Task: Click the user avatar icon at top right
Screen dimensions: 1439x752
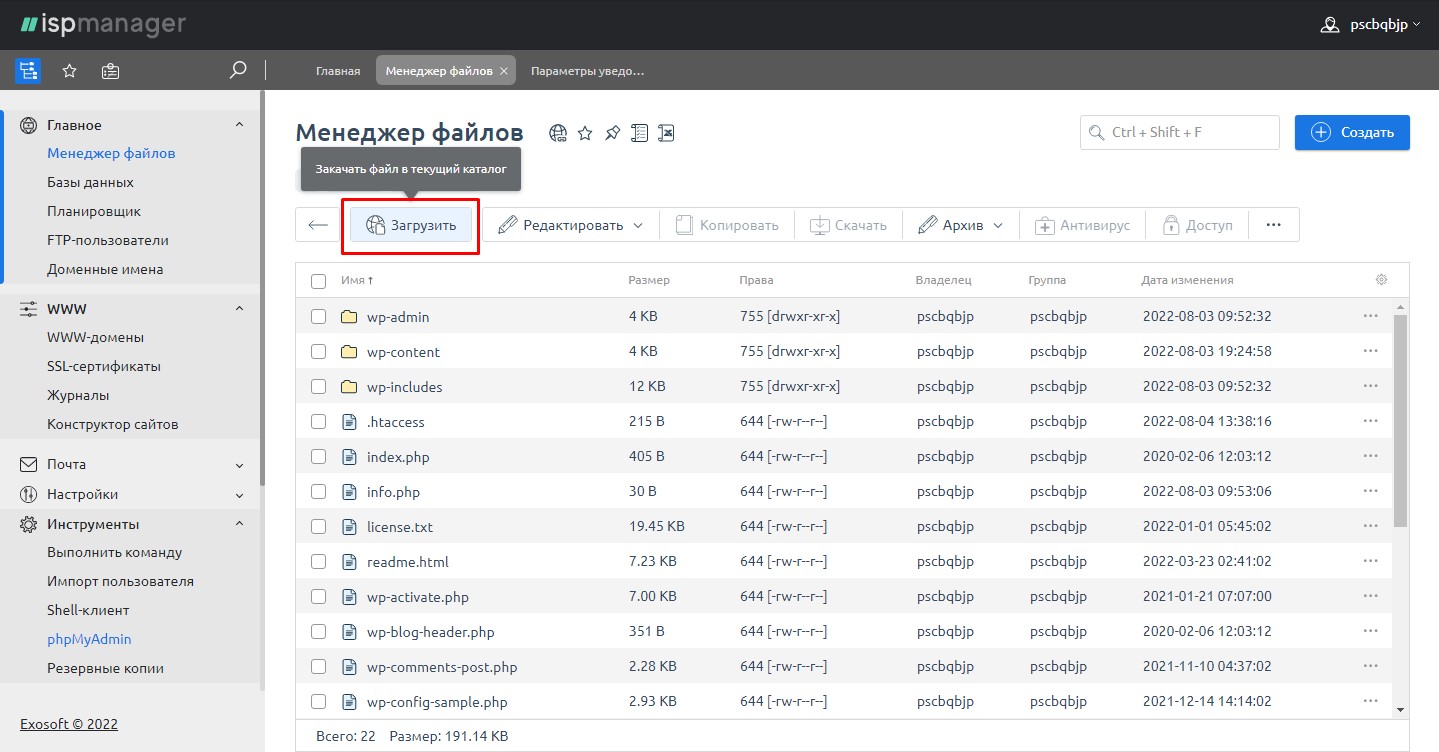Action: (1330, 25)
